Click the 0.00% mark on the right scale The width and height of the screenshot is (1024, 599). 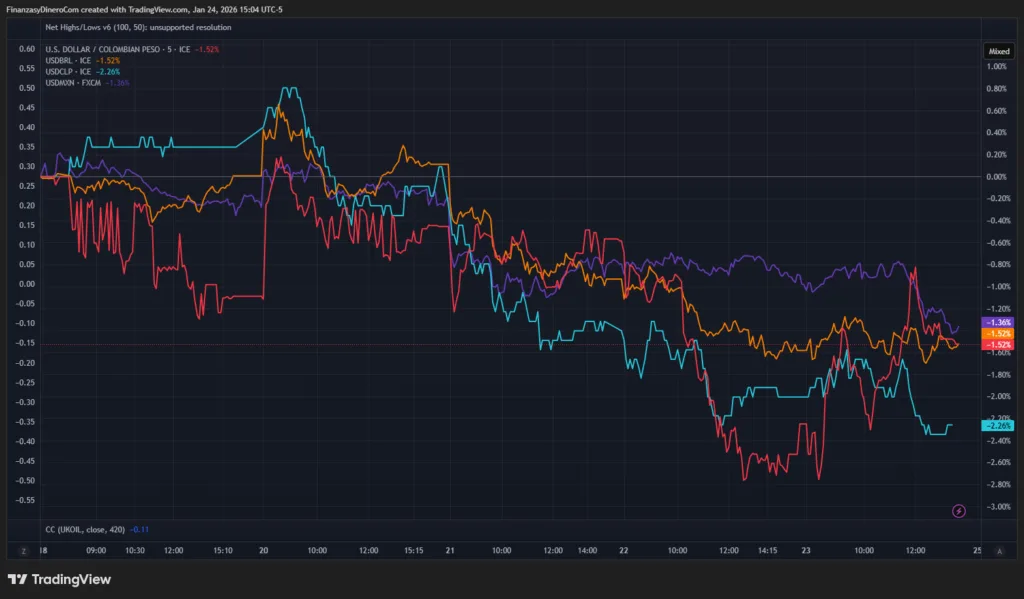(x=997, y=177)
